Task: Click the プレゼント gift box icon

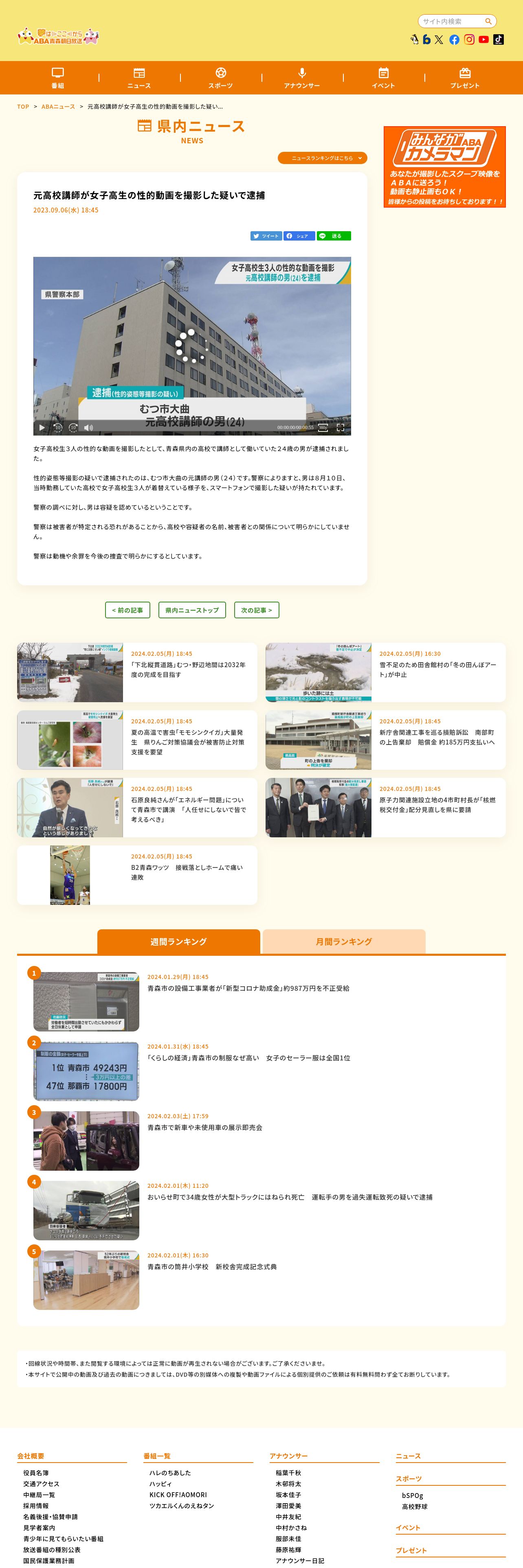Action: point(465,72)
